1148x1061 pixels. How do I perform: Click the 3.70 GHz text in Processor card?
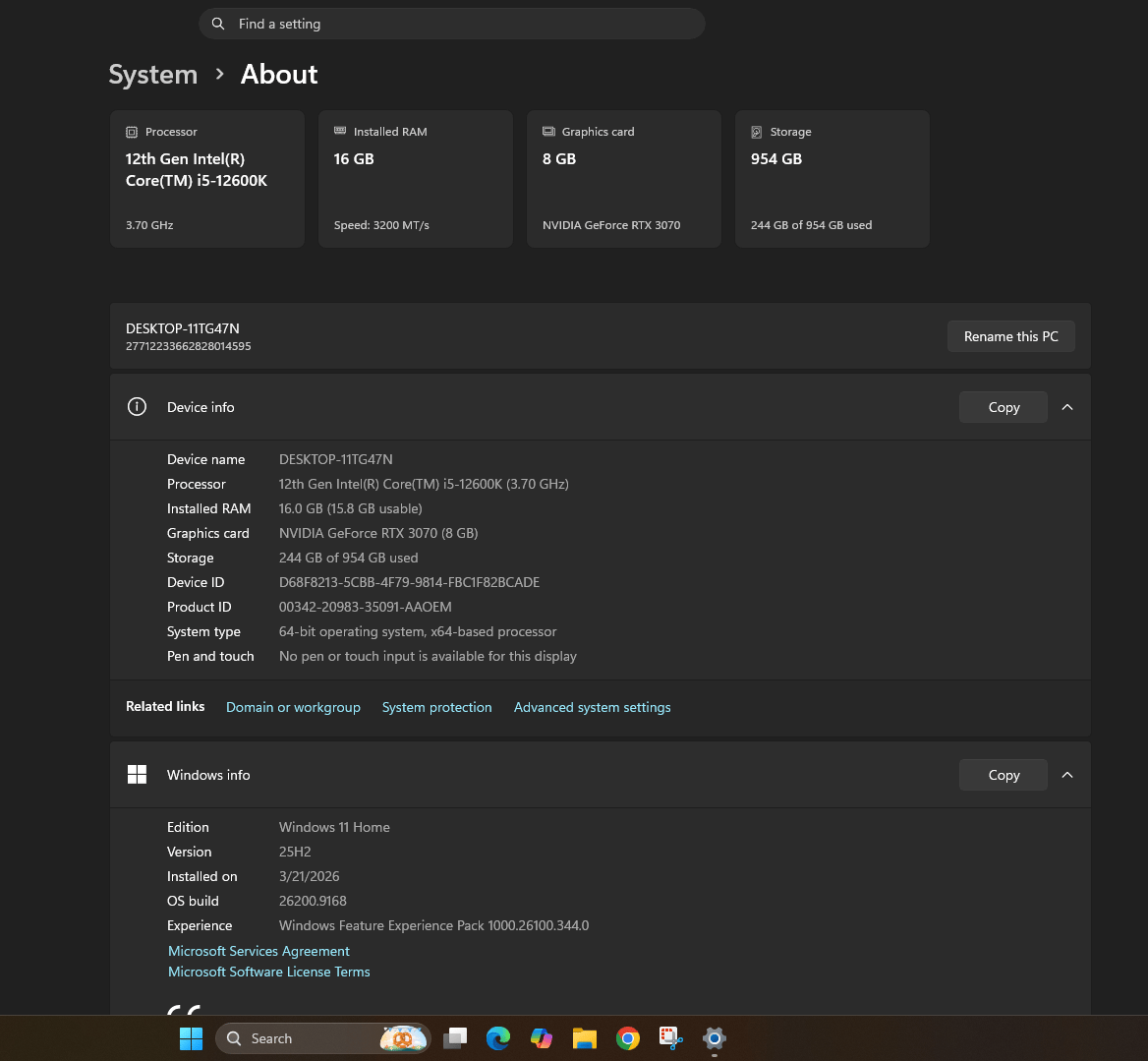149,225
